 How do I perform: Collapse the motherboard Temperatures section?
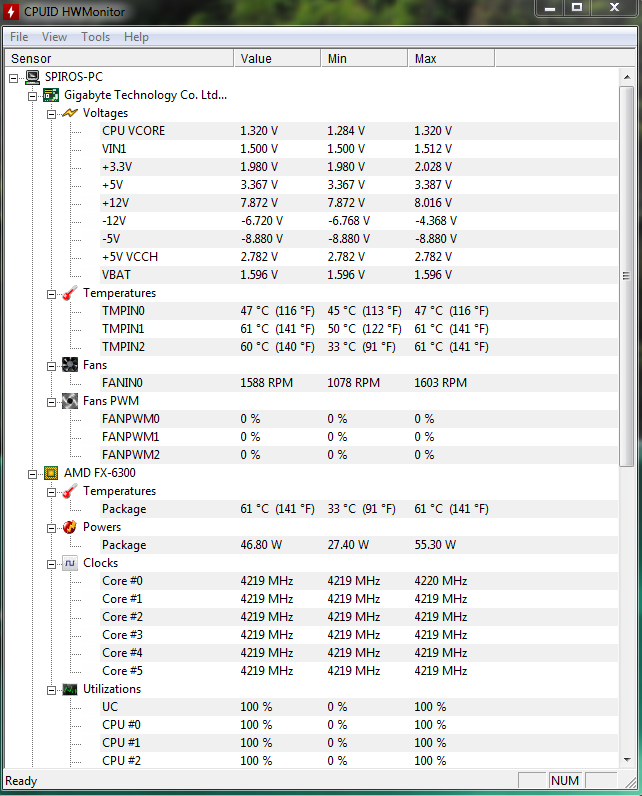[51, 294]
